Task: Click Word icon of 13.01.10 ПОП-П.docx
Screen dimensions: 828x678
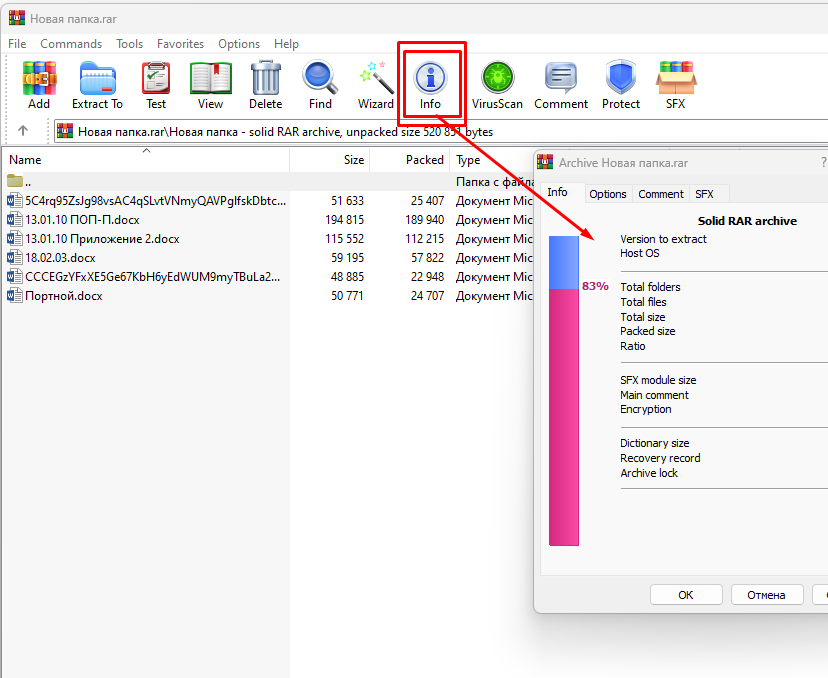Action: (15, 220)
